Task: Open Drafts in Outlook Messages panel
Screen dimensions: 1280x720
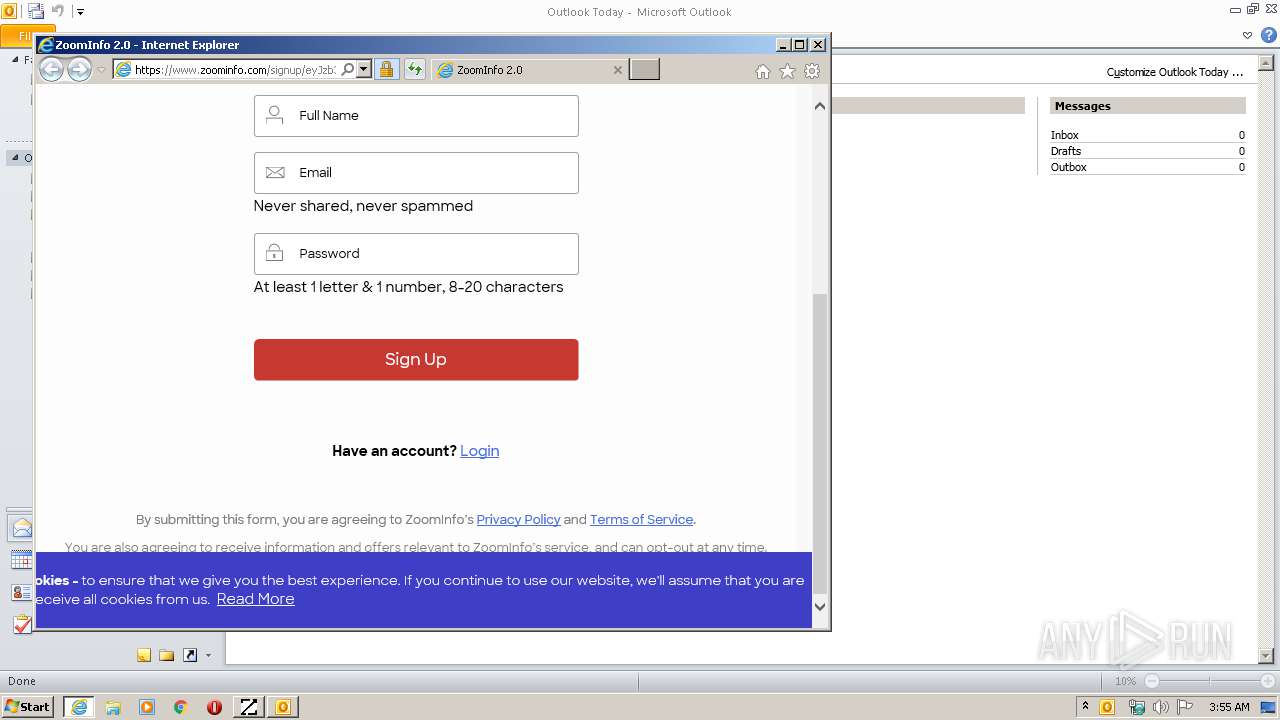Action: tap(1065, 151)
